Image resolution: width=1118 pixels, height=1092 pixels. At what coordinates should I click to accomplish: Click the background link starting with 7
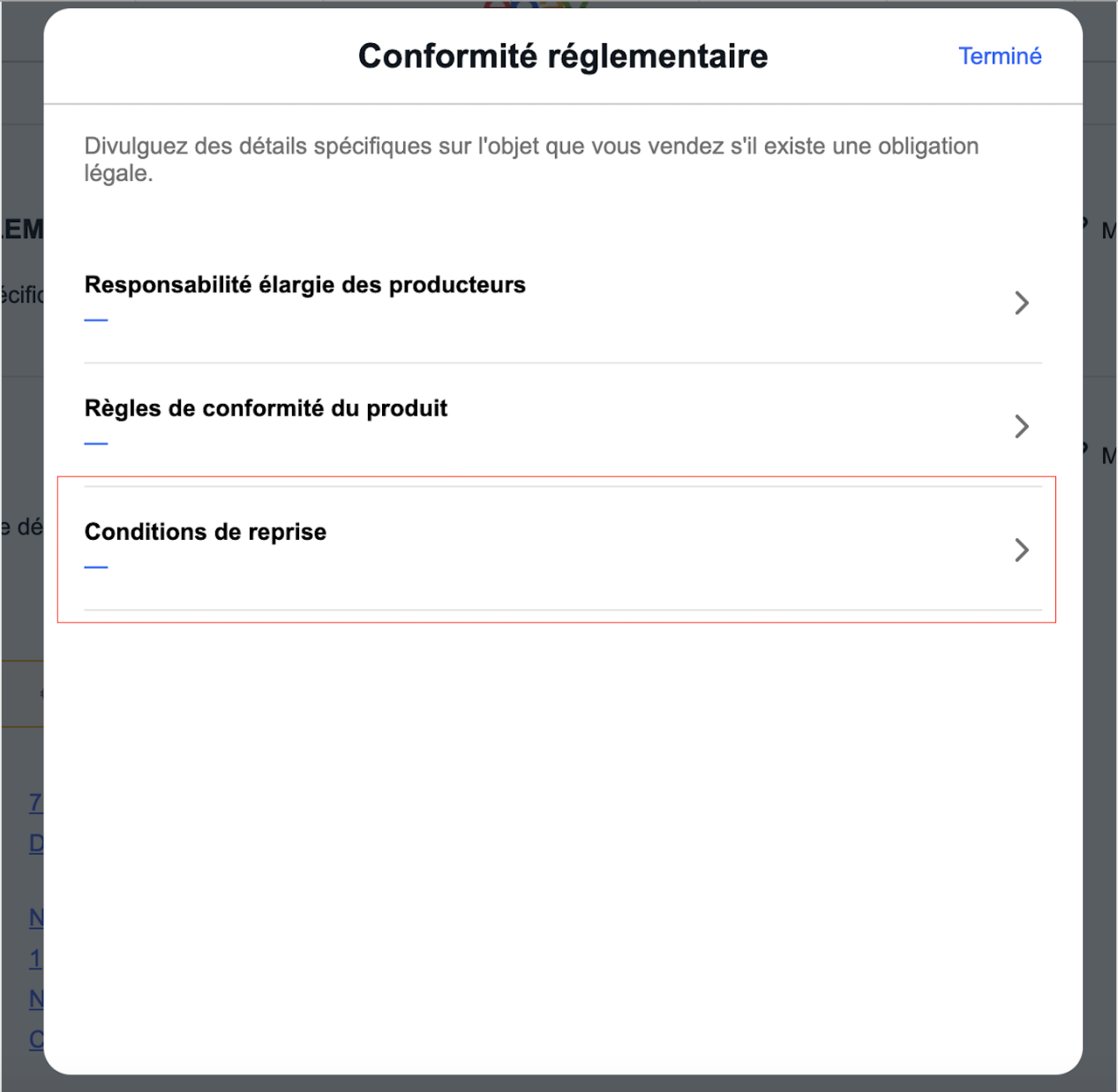tap(35, 803)
